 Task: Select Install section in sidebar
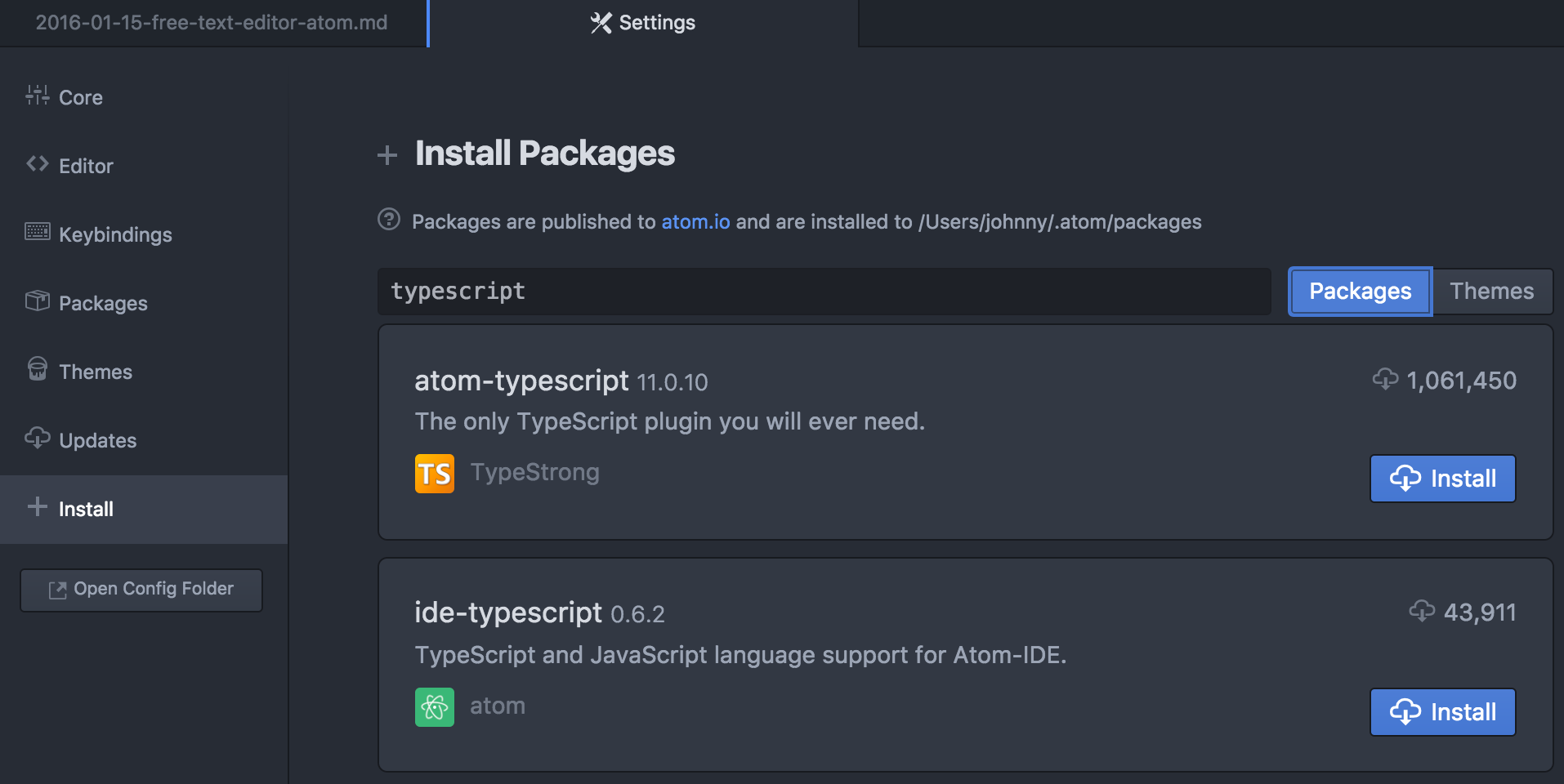pos(144,509)
